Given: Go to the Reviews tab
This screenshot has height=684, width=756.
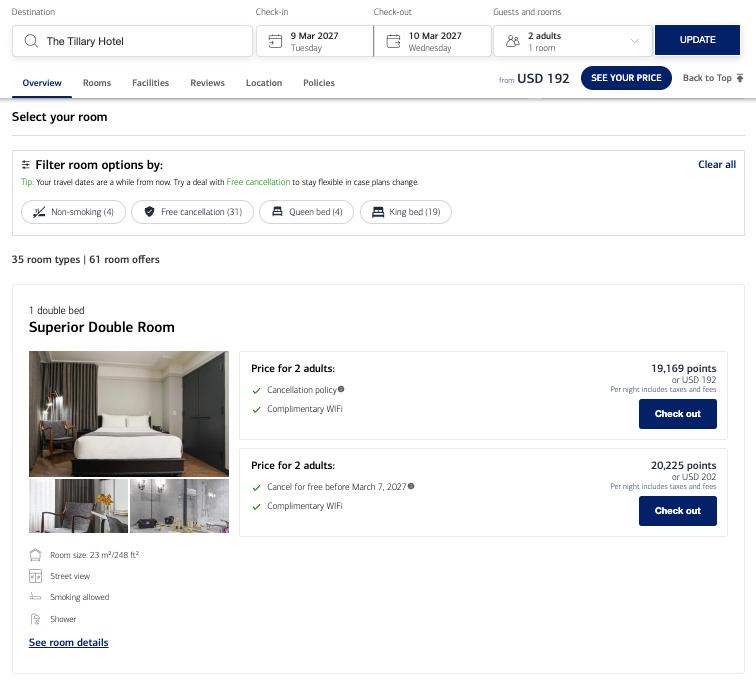Looking at the screenshot, I should 207,83.
